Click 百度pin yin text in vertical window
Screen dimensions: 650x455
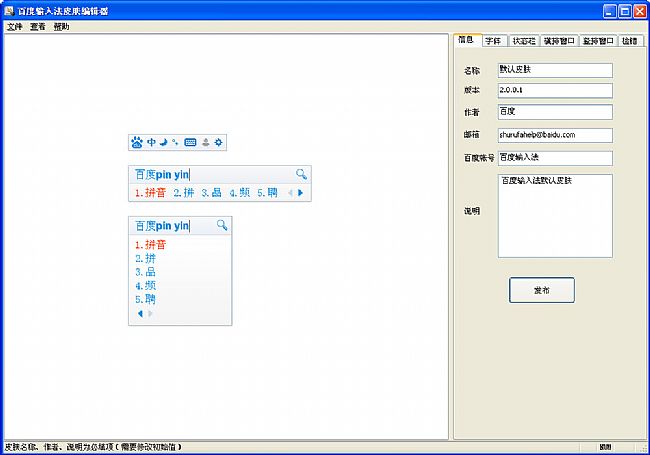click(x=162, y=226)
